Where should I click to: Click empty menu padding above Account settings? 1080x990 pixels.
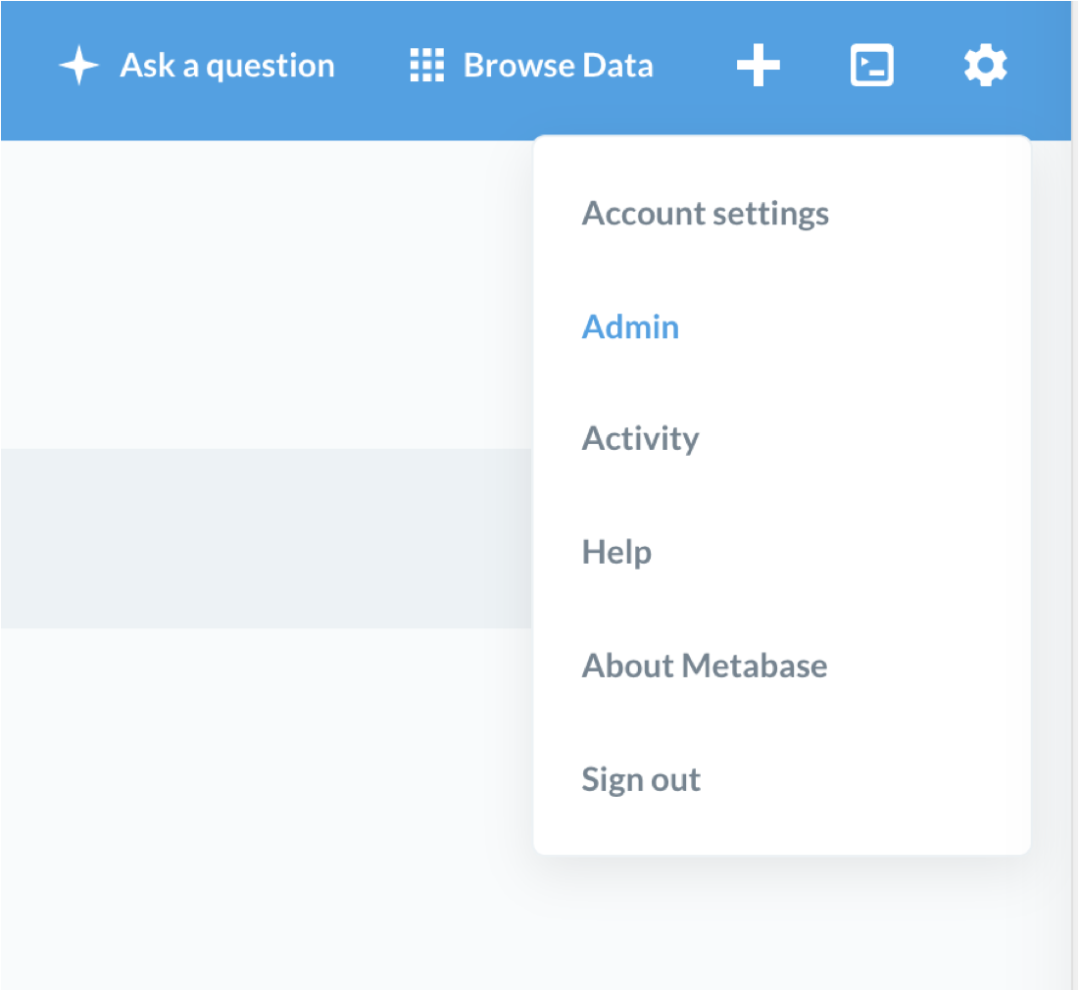(780, 158)
